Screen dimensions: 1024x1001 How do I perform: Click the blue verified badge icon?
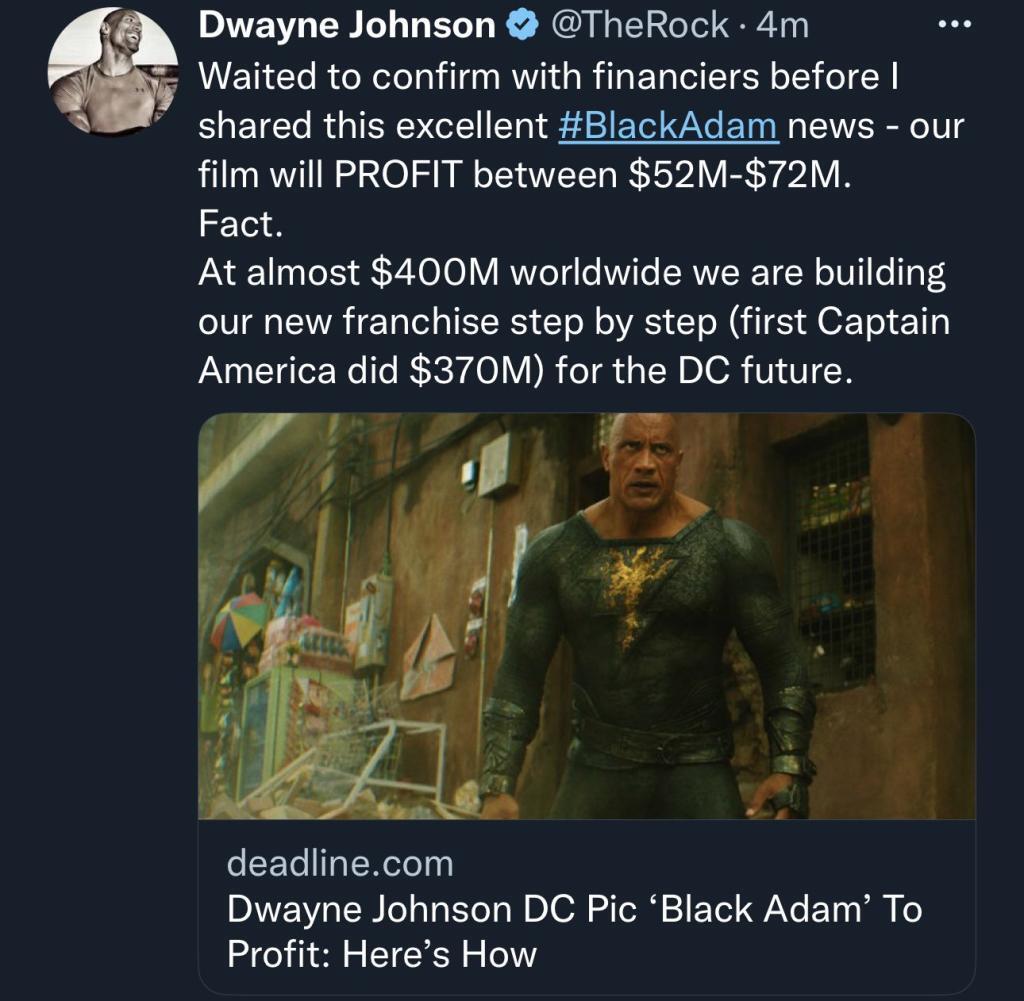[523, 26]
